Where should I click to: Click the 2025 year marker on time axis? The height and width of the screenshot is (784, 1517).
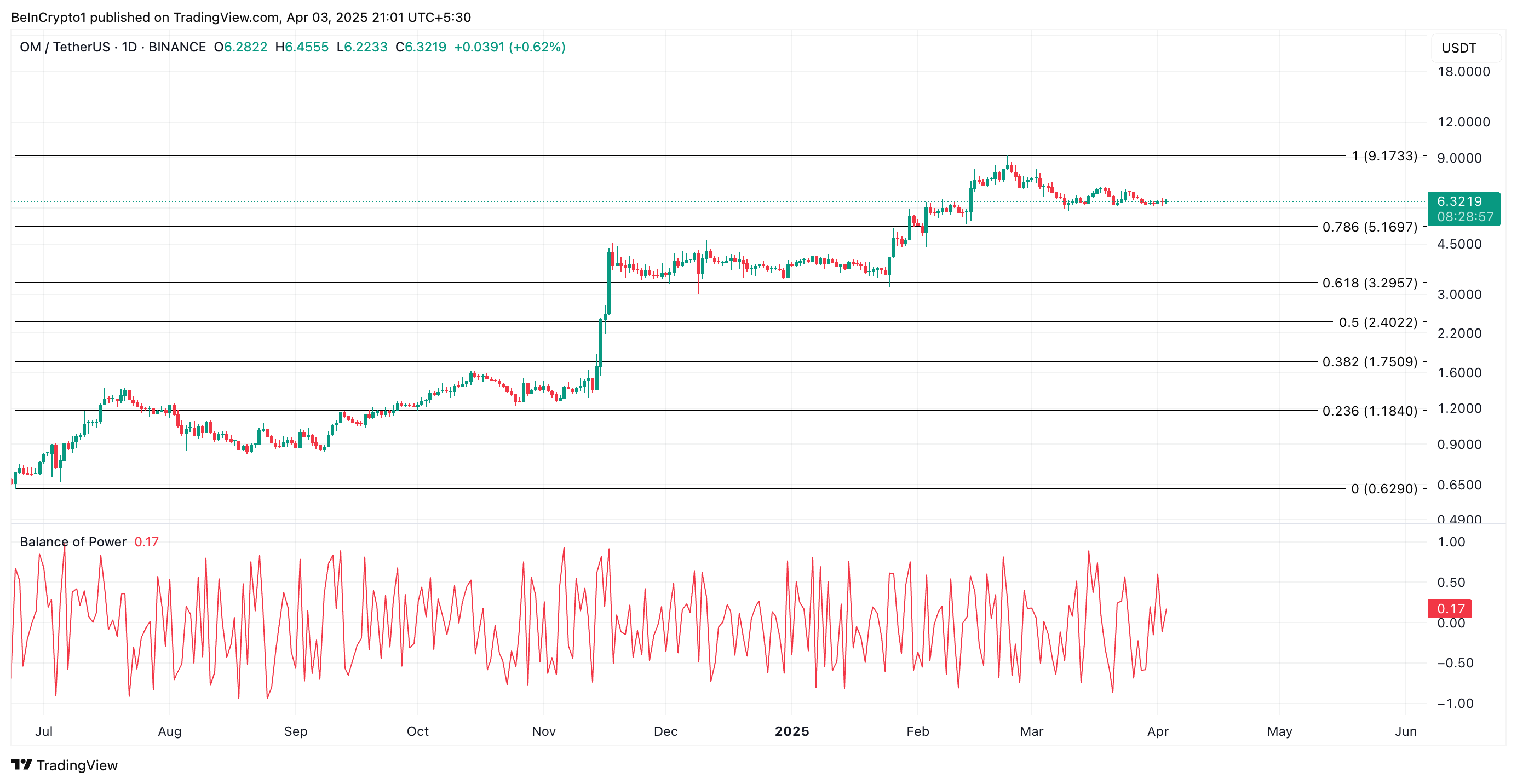[x=791, y=731]
